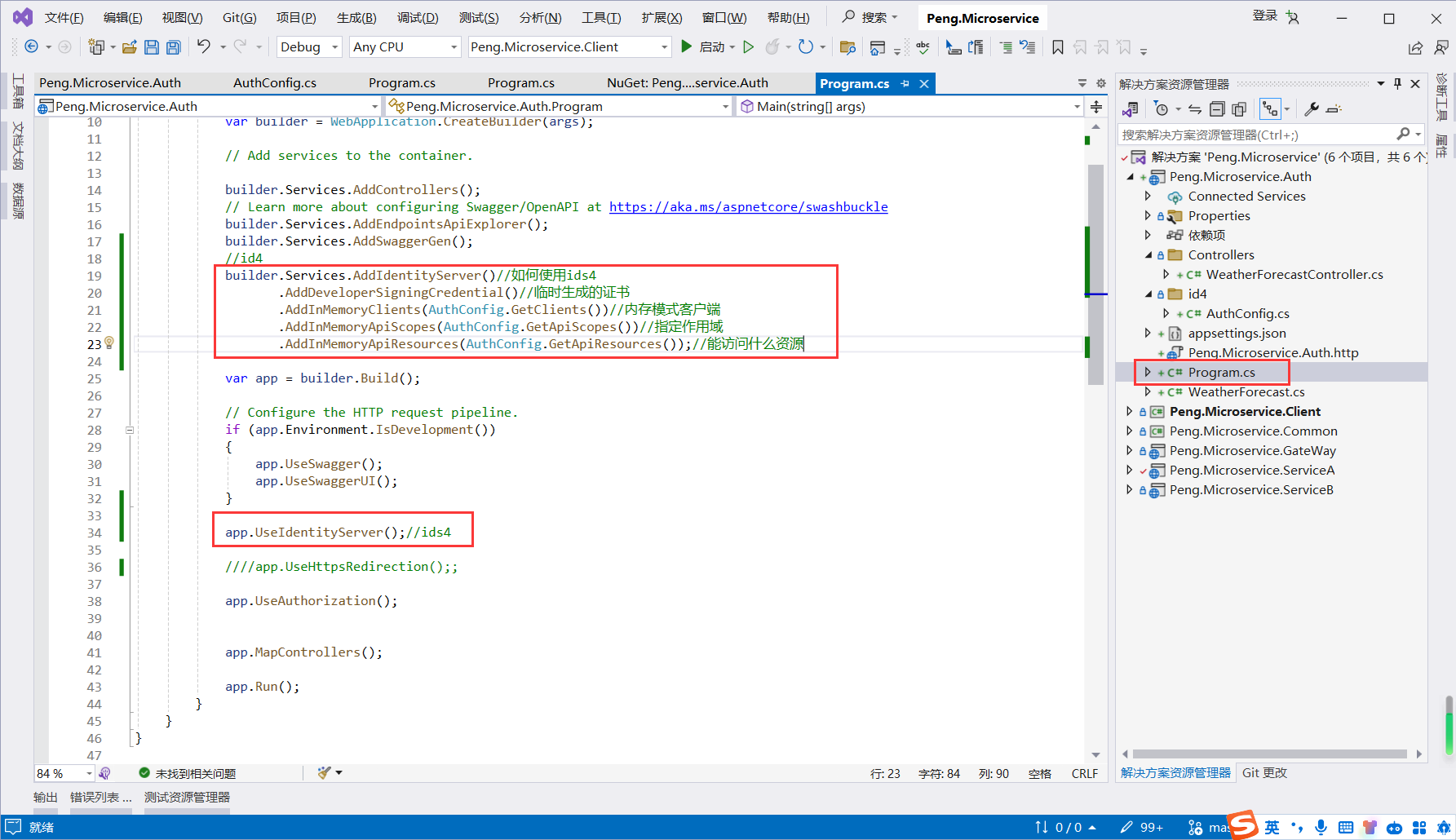Screen dimensions: 1456x840
Task: Click the code cleanup broom icon
Action: 325,772
